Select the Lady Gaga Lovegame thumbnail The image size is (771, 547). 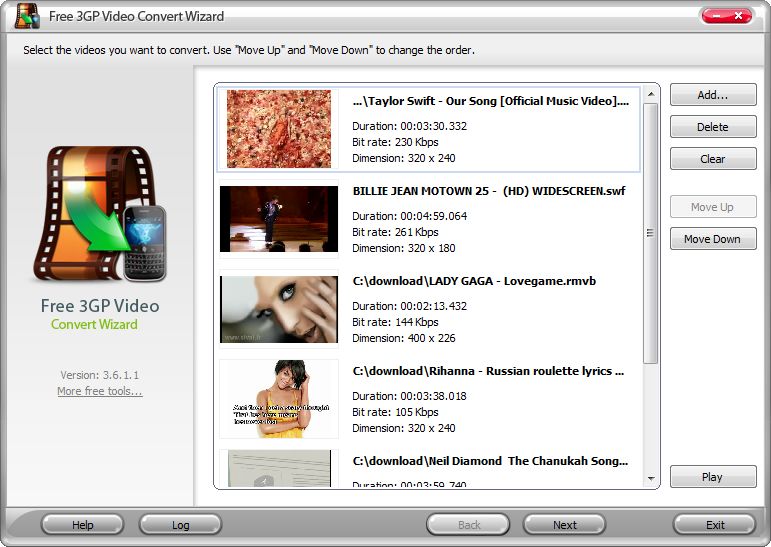click(x=279, y=309)
